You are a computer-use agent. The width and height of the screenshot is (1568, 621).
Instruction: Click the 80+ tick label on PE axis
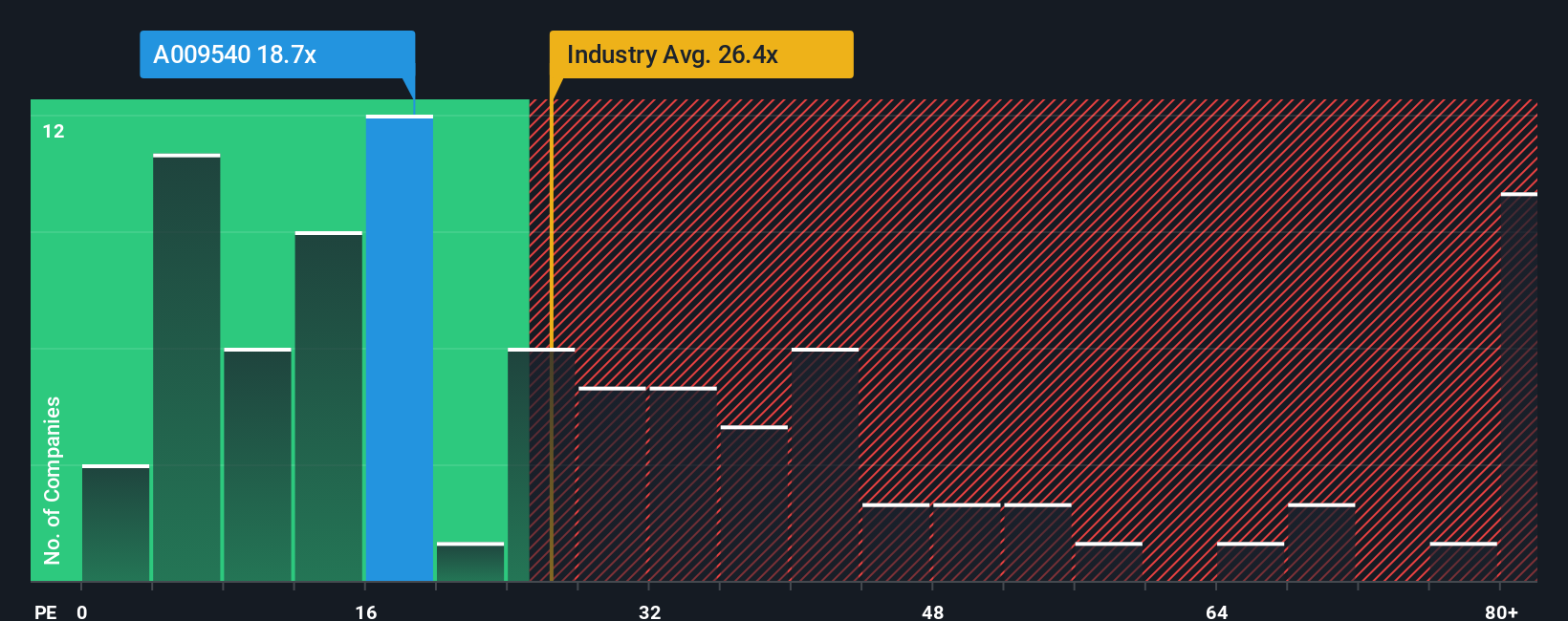click(1502, 611)
